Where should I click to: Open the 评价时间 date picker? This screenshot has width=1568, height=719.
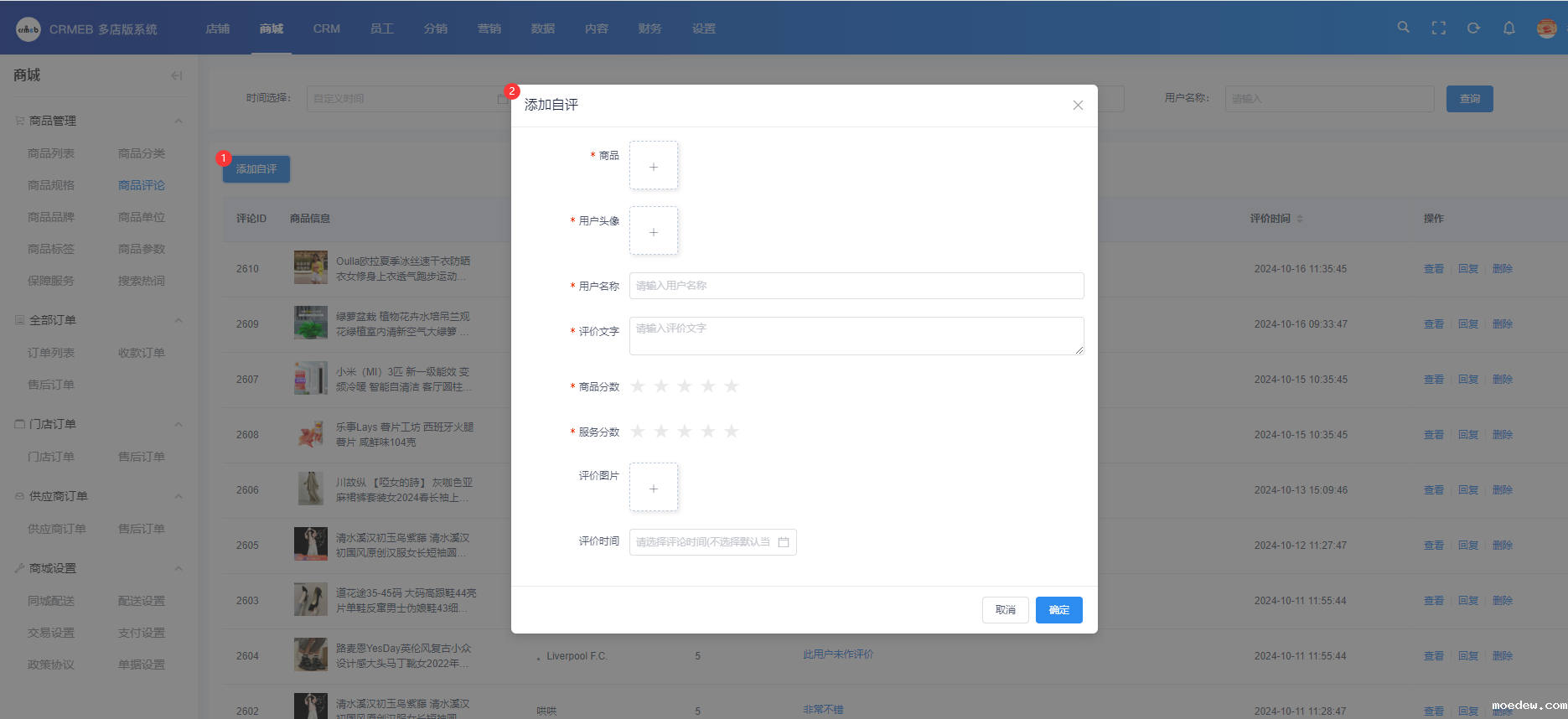712,542
